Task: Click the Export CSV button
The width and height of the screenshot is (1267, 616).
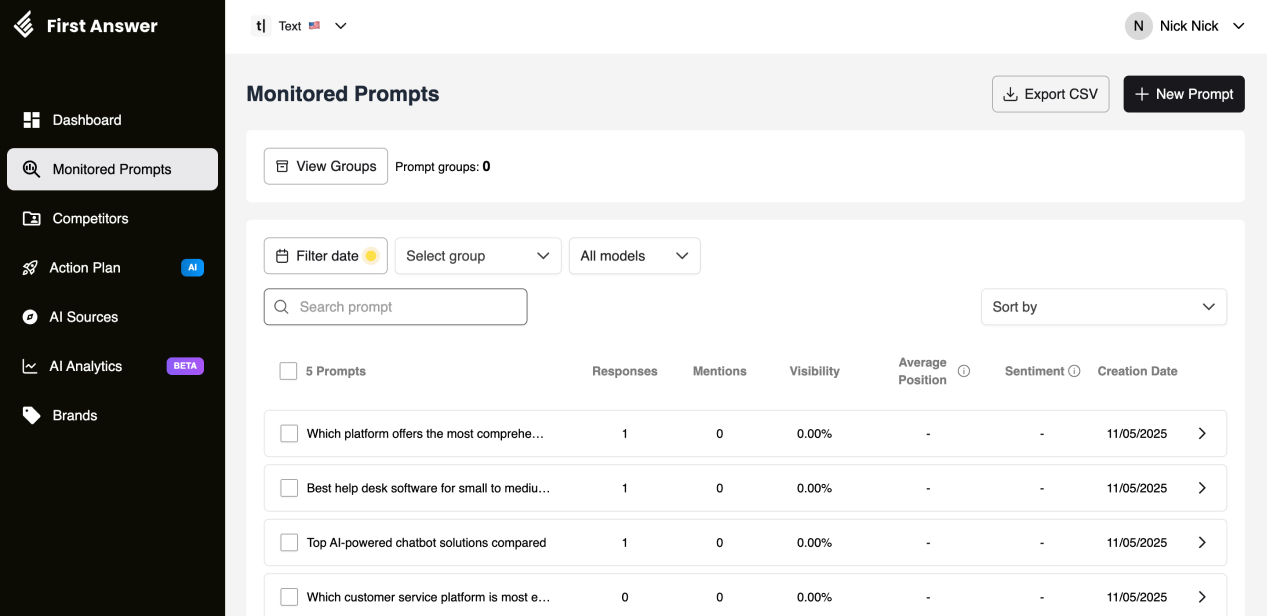Action: (1050, 94)
